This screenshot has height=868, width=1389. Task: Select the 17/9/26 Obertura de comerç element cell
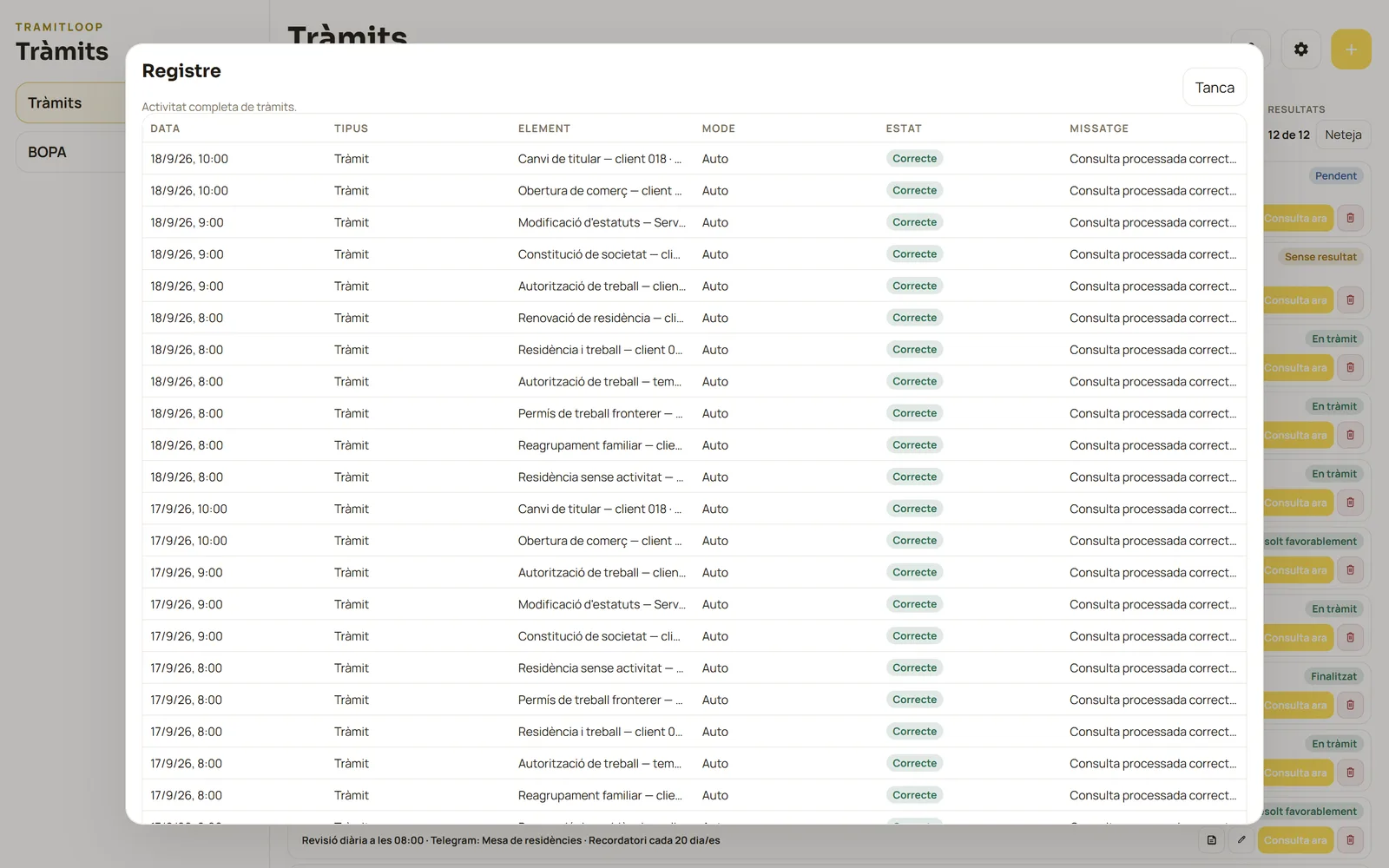[601, 541]
